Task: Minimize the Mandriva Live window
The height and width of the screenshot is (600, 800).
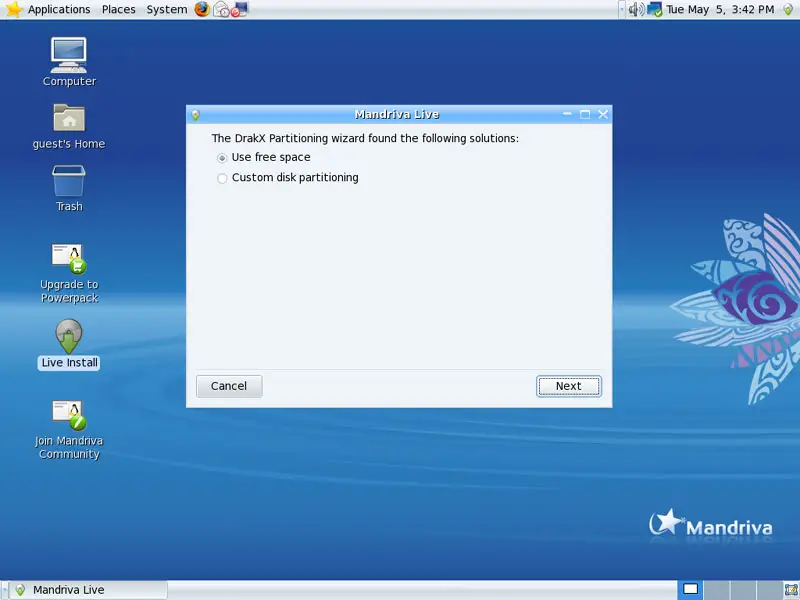Action: (x=567, y=114)
